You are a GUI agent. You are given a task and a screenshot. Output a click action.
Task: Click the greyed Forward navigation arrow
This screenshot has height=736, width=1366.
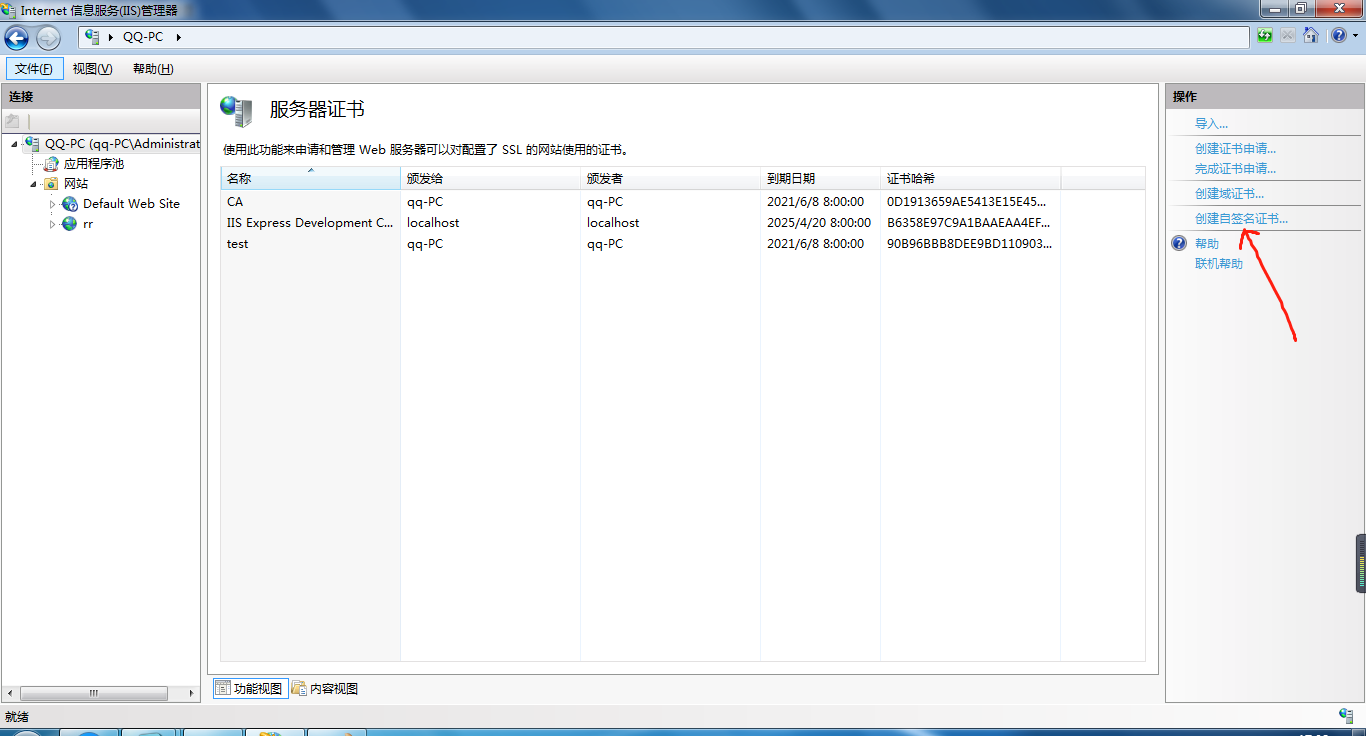point(48,38)
